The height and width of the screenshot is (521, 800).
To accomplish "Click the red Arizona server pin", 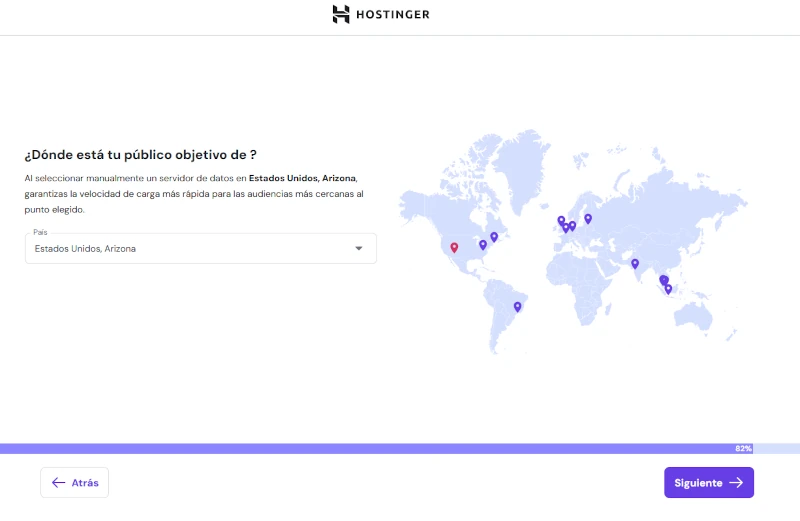I will coord(454,247).
